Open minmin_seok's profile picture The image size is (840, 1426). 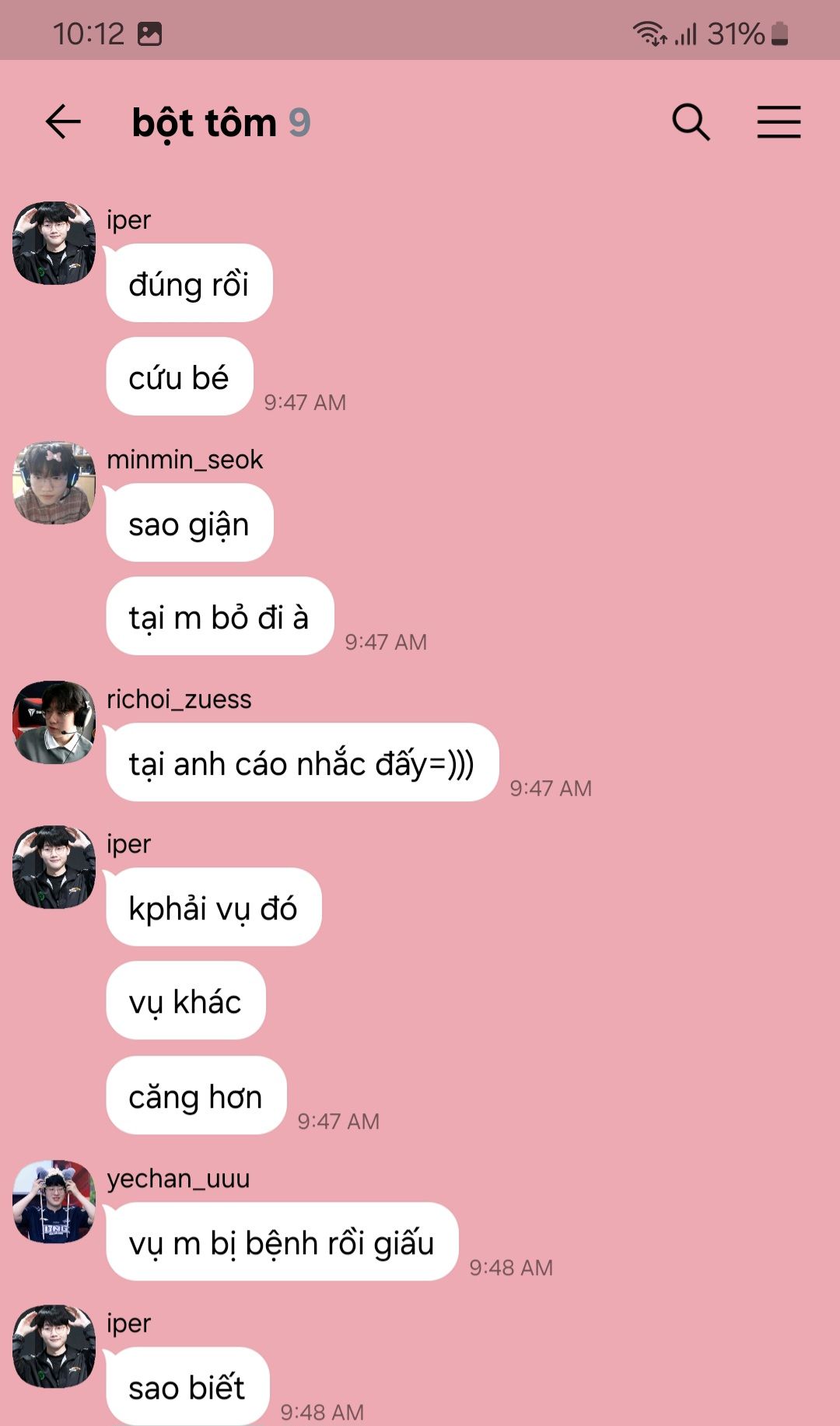tap(54, 482)
